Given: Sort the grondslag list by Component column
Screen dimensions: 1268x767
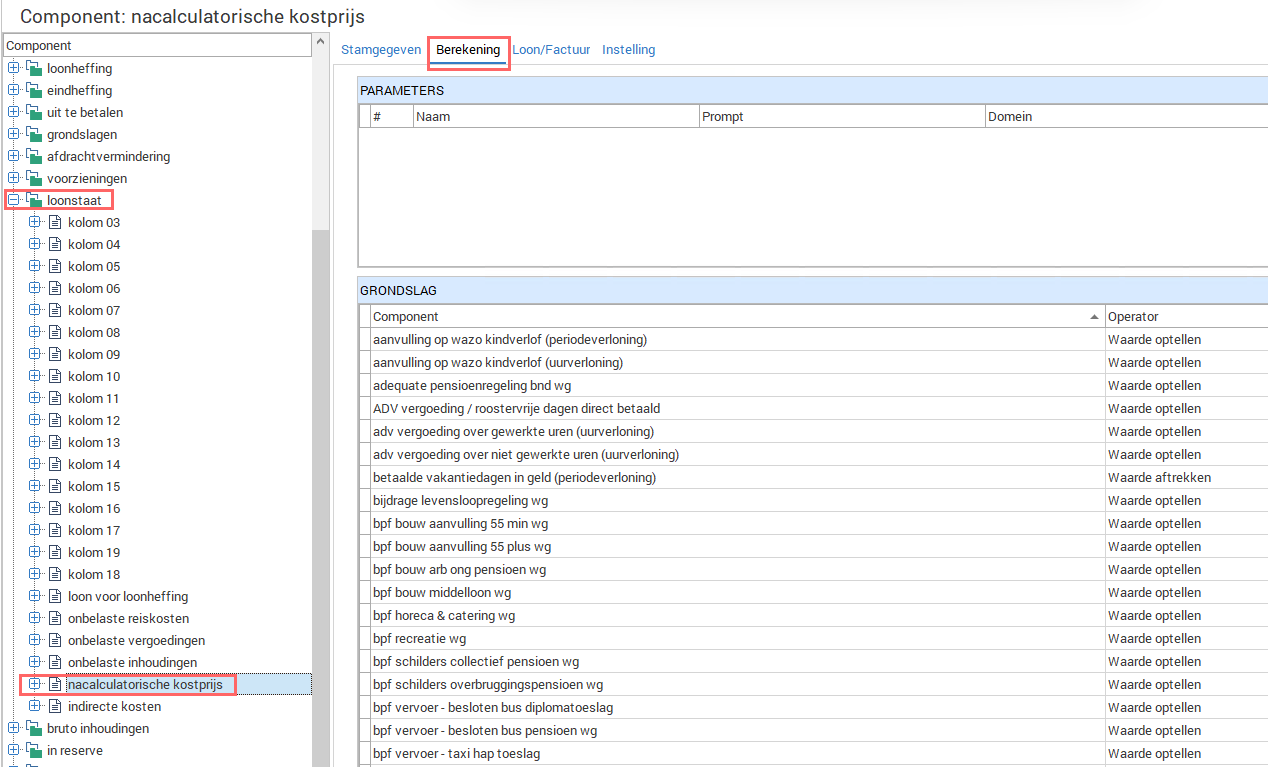Looking at the screenshot, I should coord(730,317).
